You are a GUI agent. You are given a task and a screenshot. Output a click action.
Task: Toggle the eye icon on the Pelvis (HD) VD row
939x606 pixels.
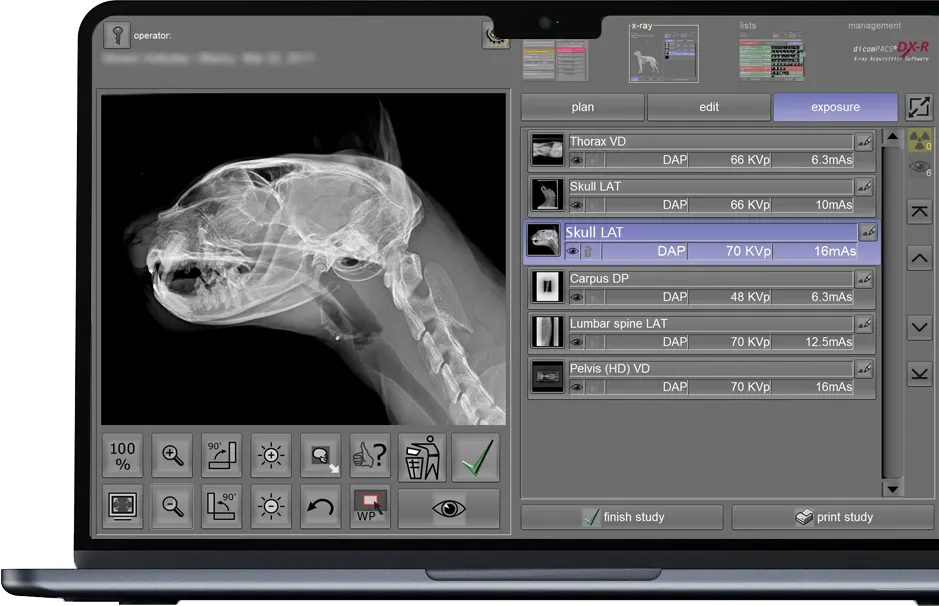[x=576, y=387]
